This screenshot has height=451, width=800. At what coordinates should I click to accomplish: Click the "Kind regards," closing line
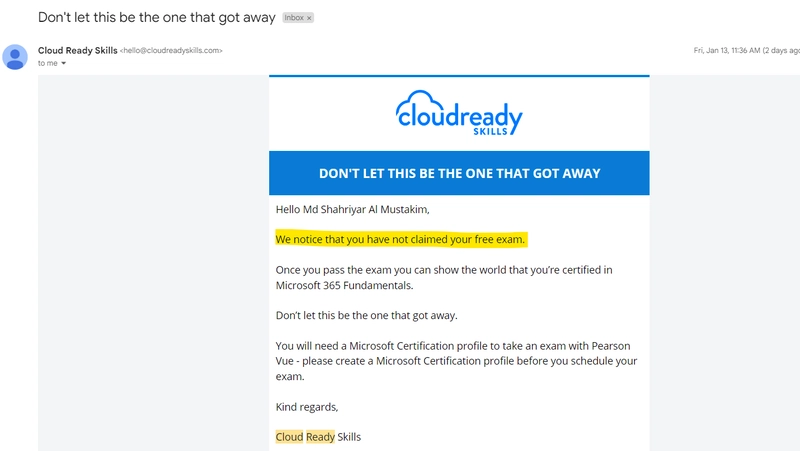[307, 406]
